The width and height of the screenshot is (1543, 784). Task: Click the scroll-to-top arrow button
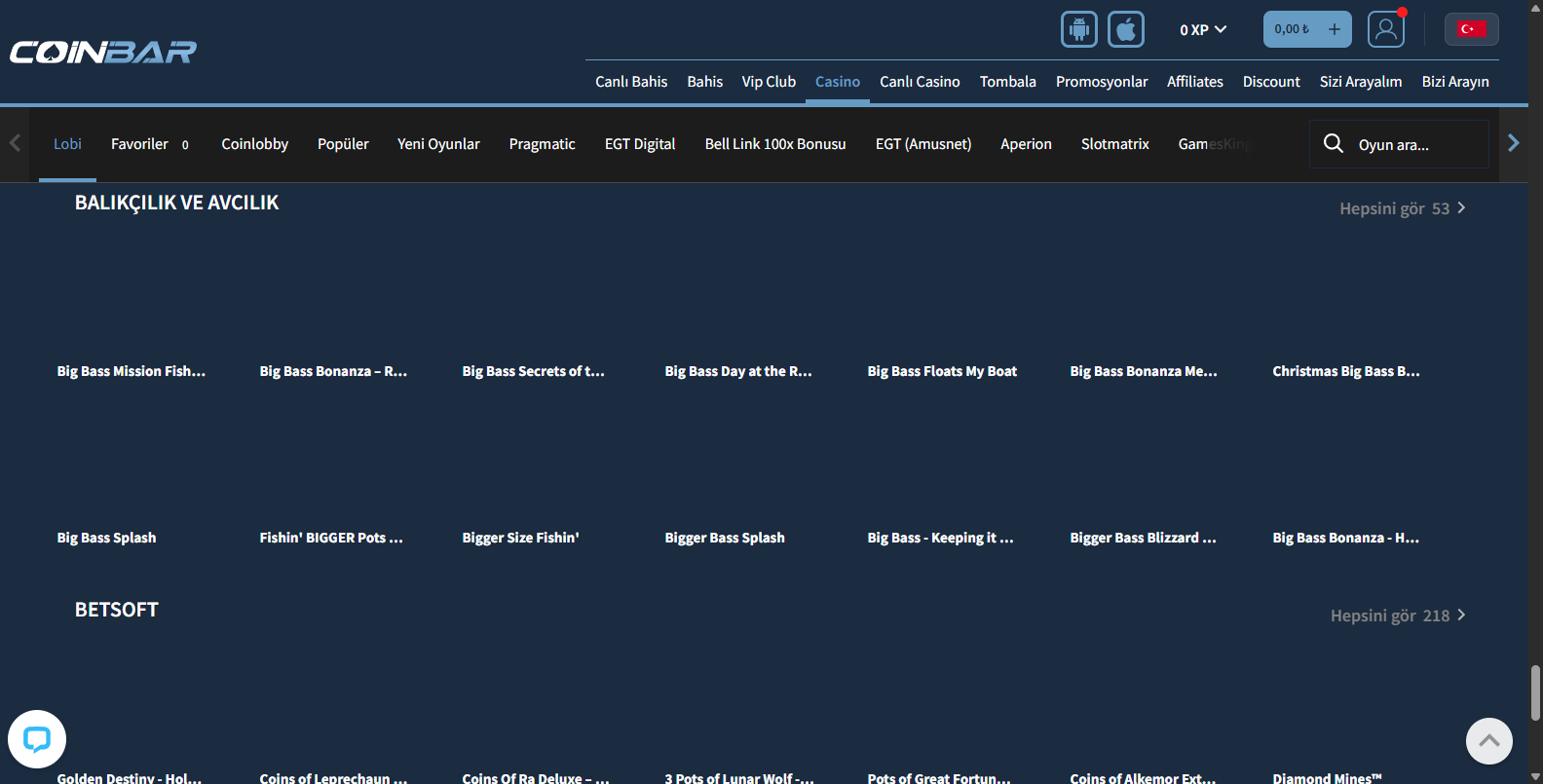click(1488, 741)
